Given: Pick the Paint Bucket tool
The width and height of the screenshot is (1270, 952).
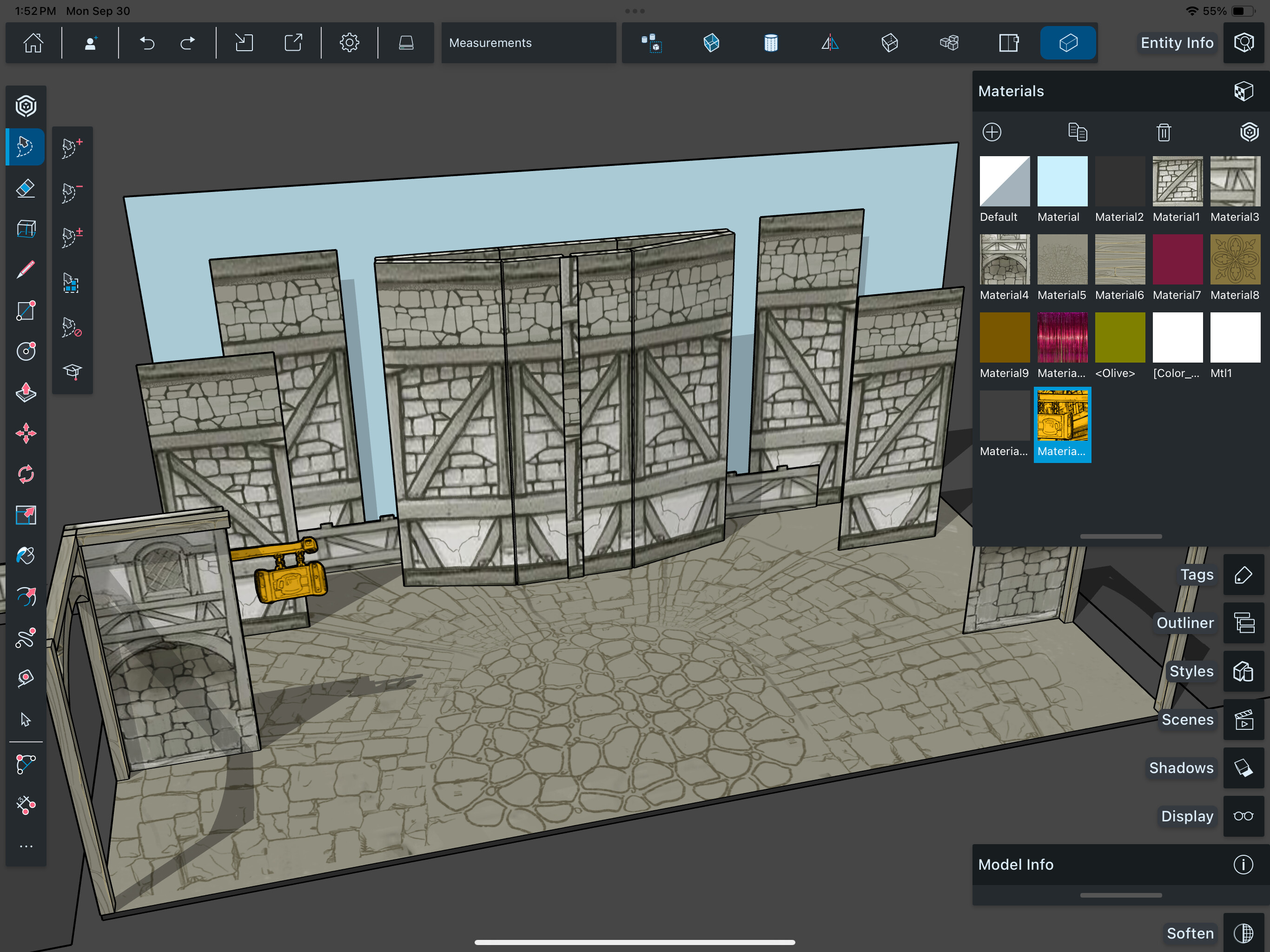Looking at the screenshot, I should pos(26,556).
